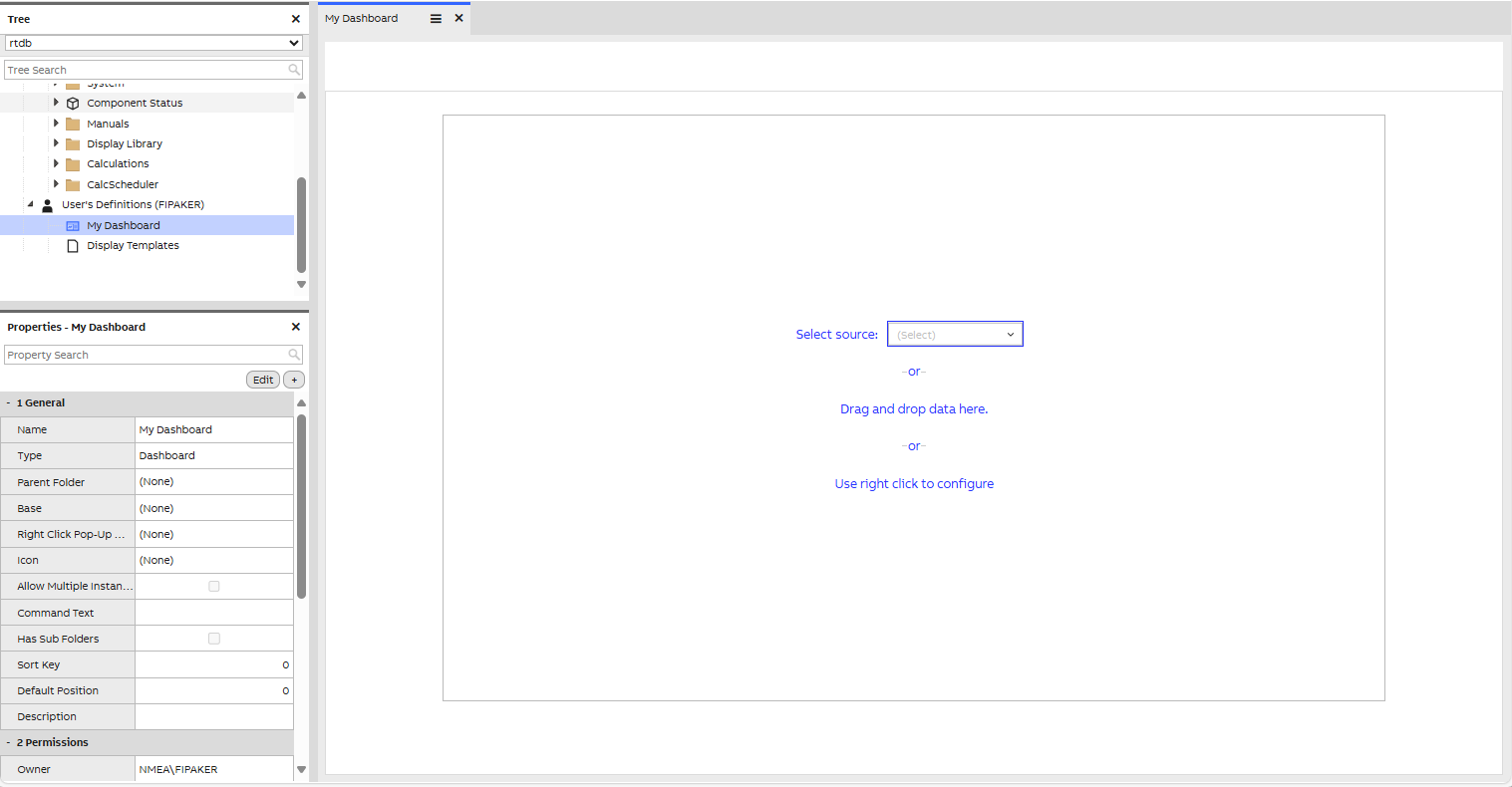Enable Allow Multiple Instances checkbox

(x=214, y=586)
